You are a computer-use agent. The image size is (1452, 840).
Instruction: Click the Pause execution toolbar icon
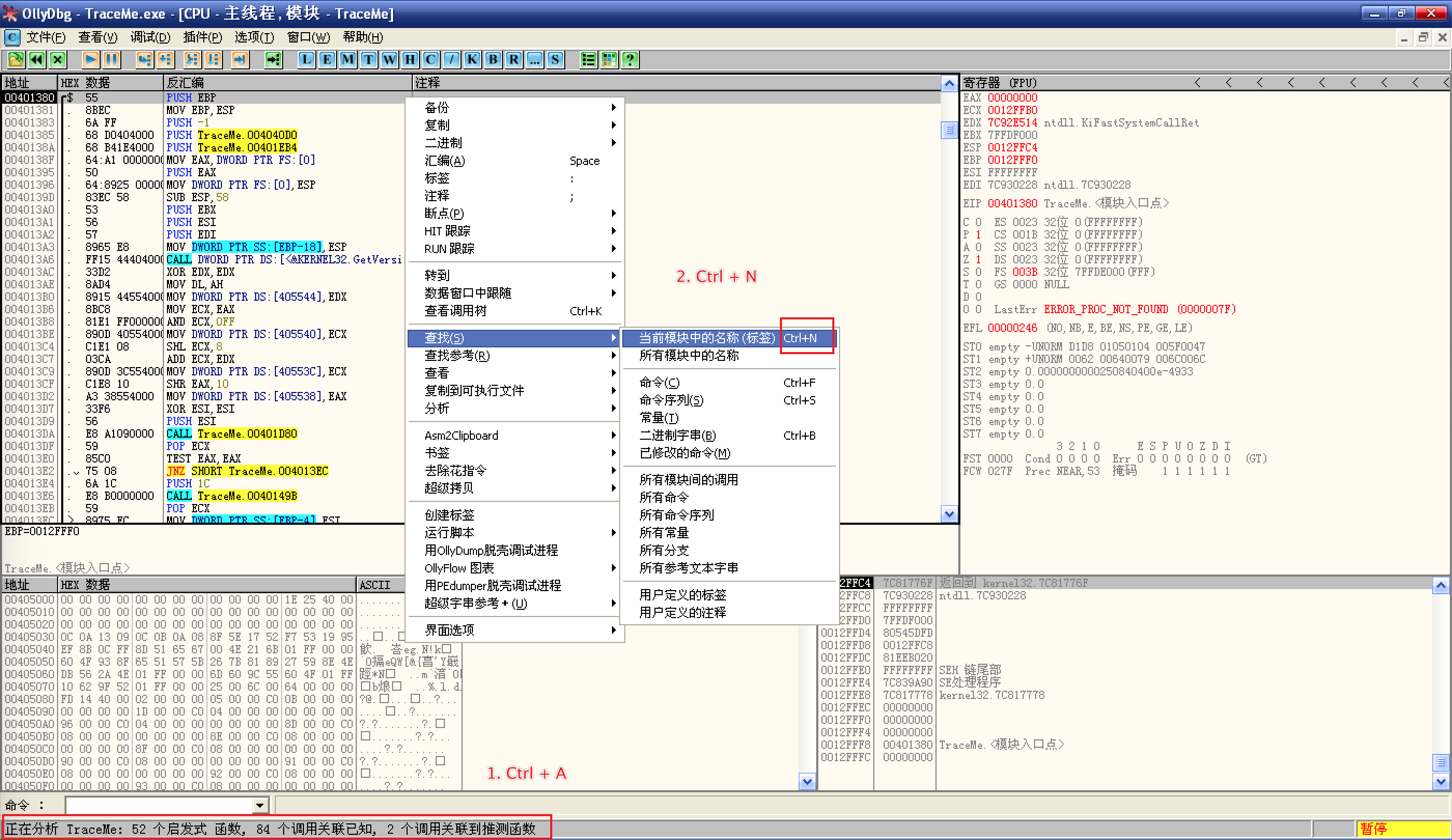(111, 59)
